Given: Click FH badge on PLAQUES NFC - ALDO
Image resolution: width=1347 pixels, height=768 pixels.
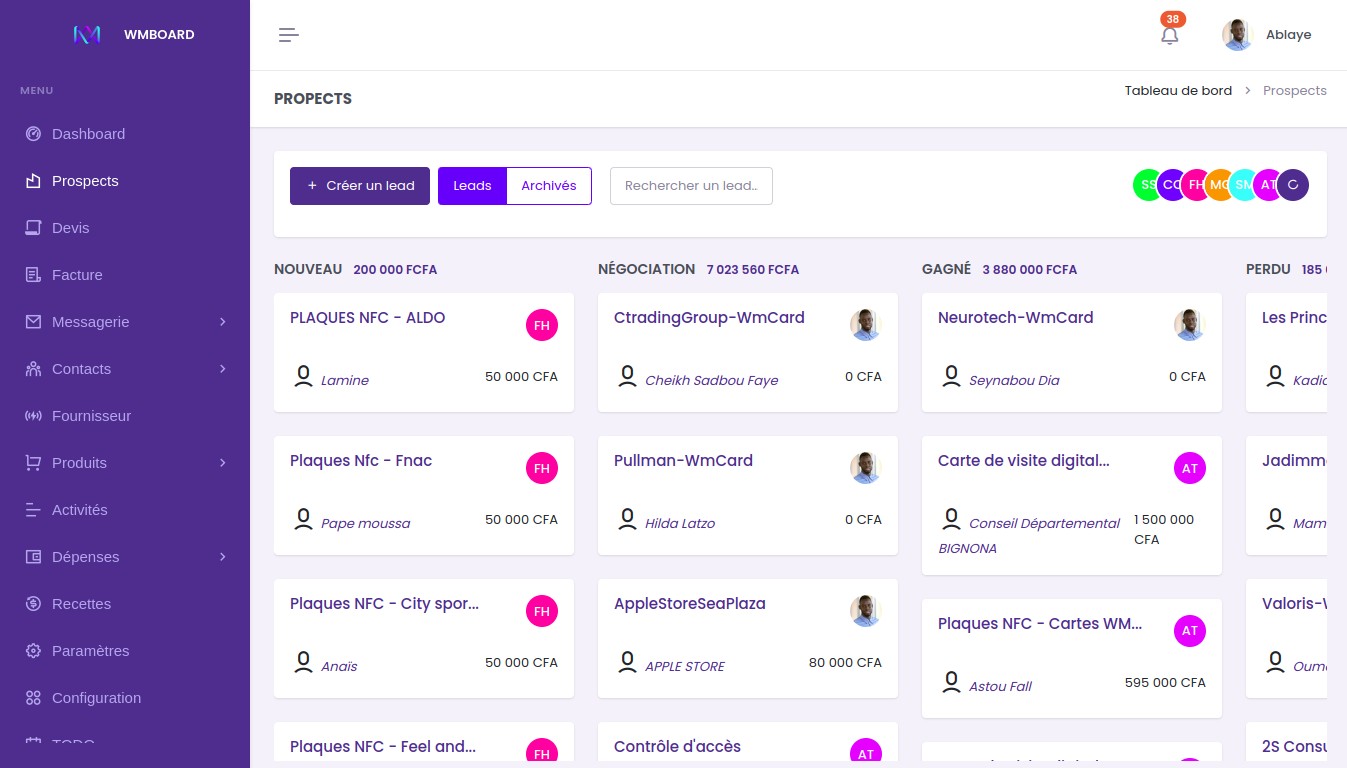Looking at the screenshot, I should tap(542, 325).
